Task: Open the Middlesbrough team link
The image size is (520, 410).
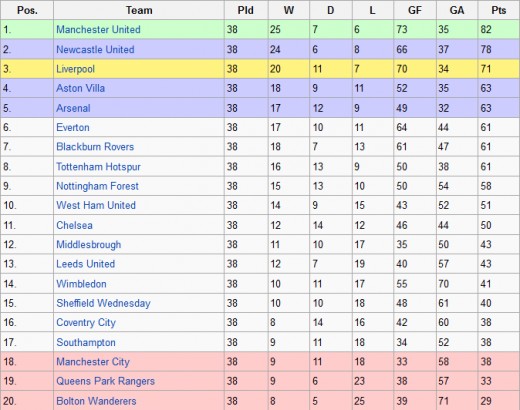Action: tap(89, 245)
